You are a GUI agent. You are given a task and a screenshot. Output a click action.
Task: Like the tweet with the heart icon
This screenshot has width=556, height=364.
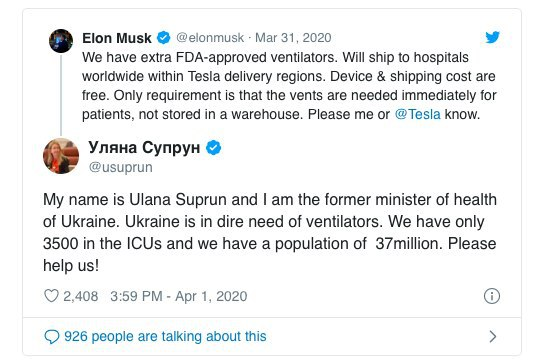click(51, 296)
